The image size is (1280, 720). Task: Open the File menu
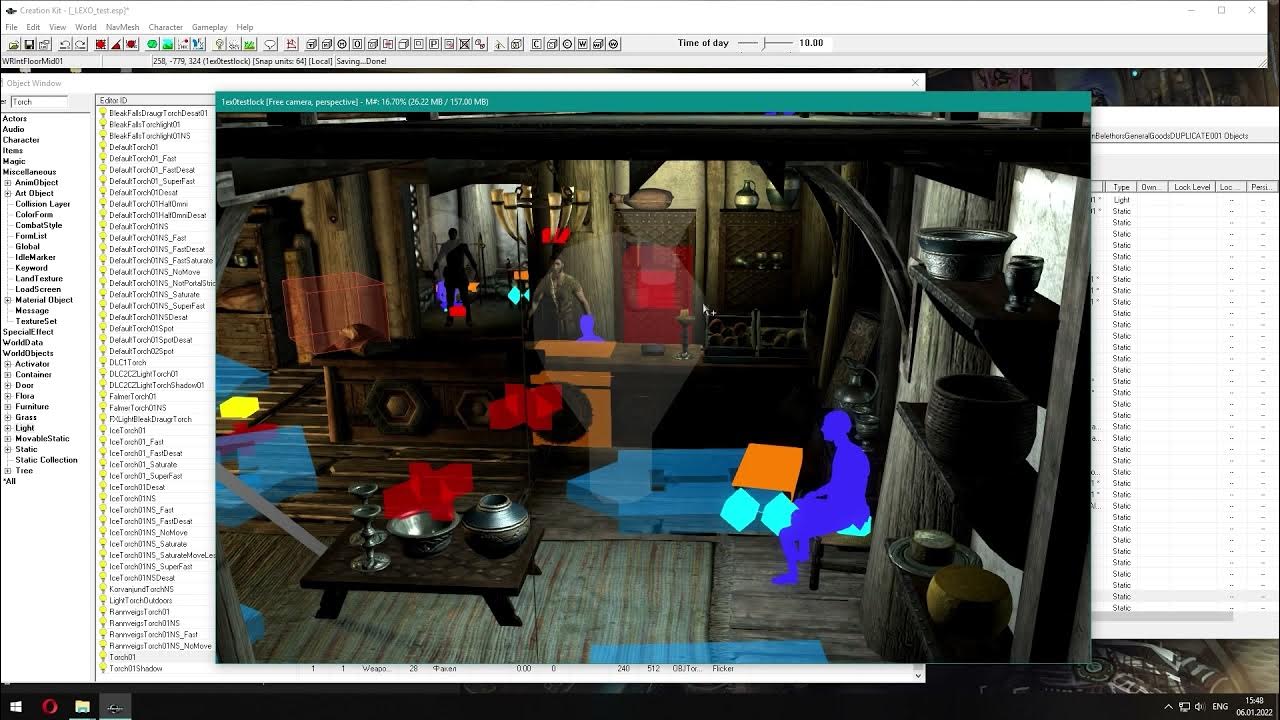[x=11, y=27]
